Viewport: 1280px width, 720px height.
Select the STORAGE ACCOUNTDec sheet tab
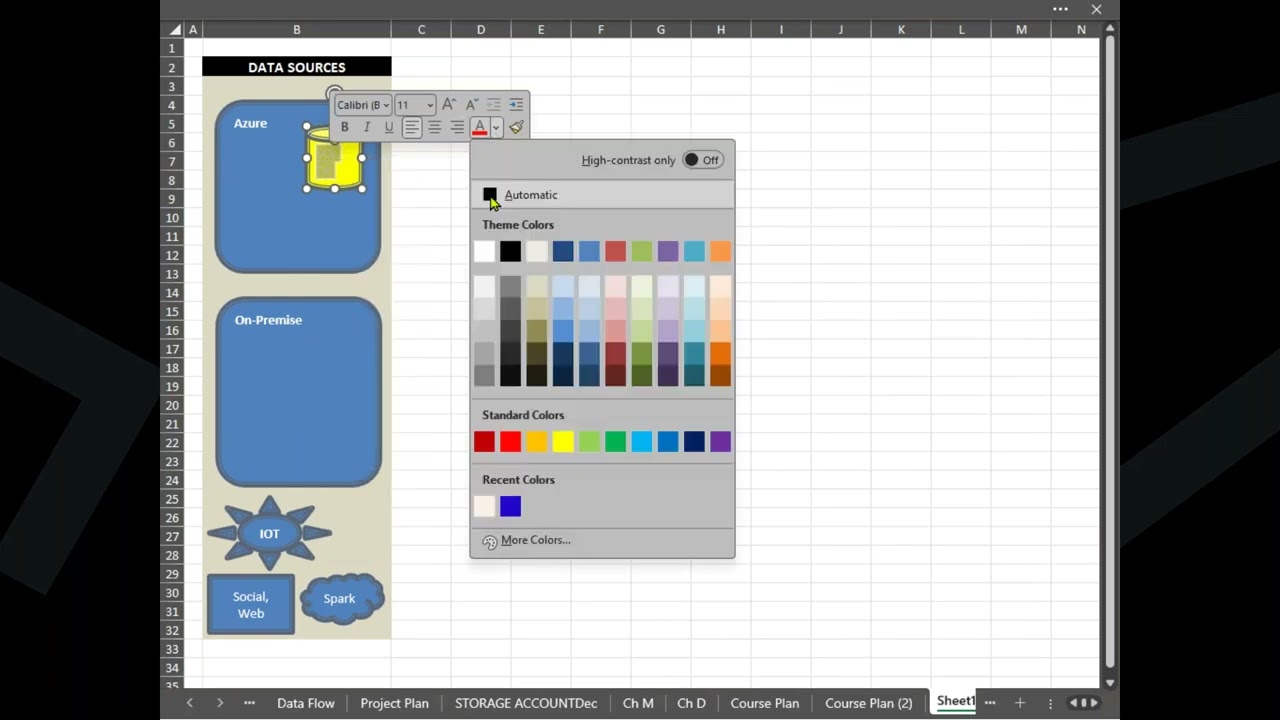[x=526, y=703]
